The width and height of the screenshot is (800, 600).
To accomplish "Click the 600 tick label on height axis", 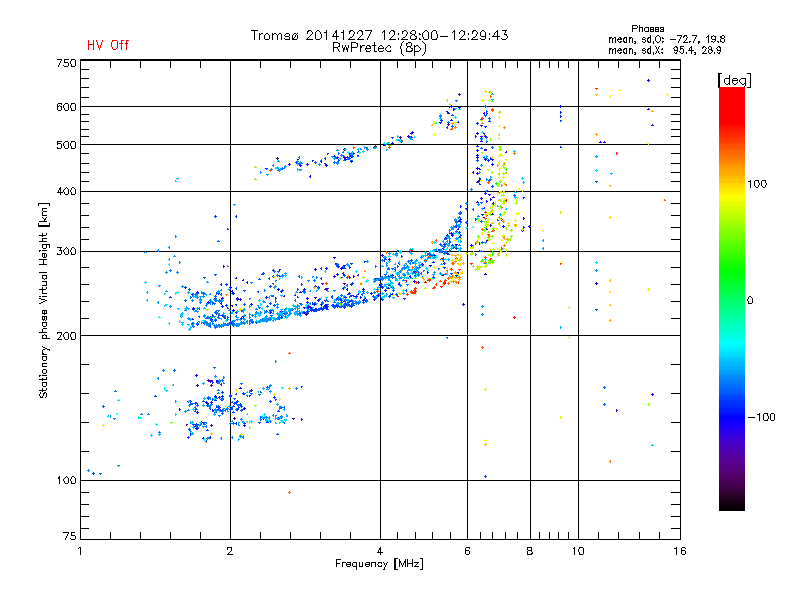I will pyautogui.click(x=66, y=107).
